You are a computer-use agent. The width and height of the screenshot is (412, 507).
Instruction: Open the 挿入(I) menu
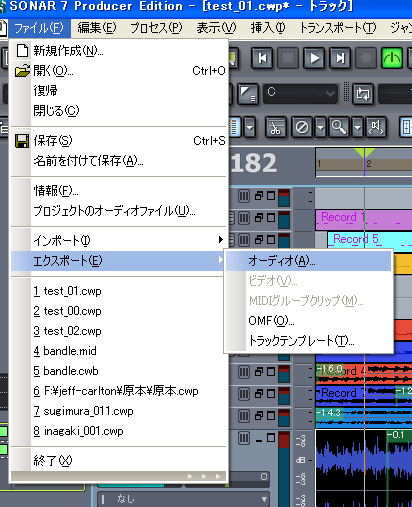268,28
